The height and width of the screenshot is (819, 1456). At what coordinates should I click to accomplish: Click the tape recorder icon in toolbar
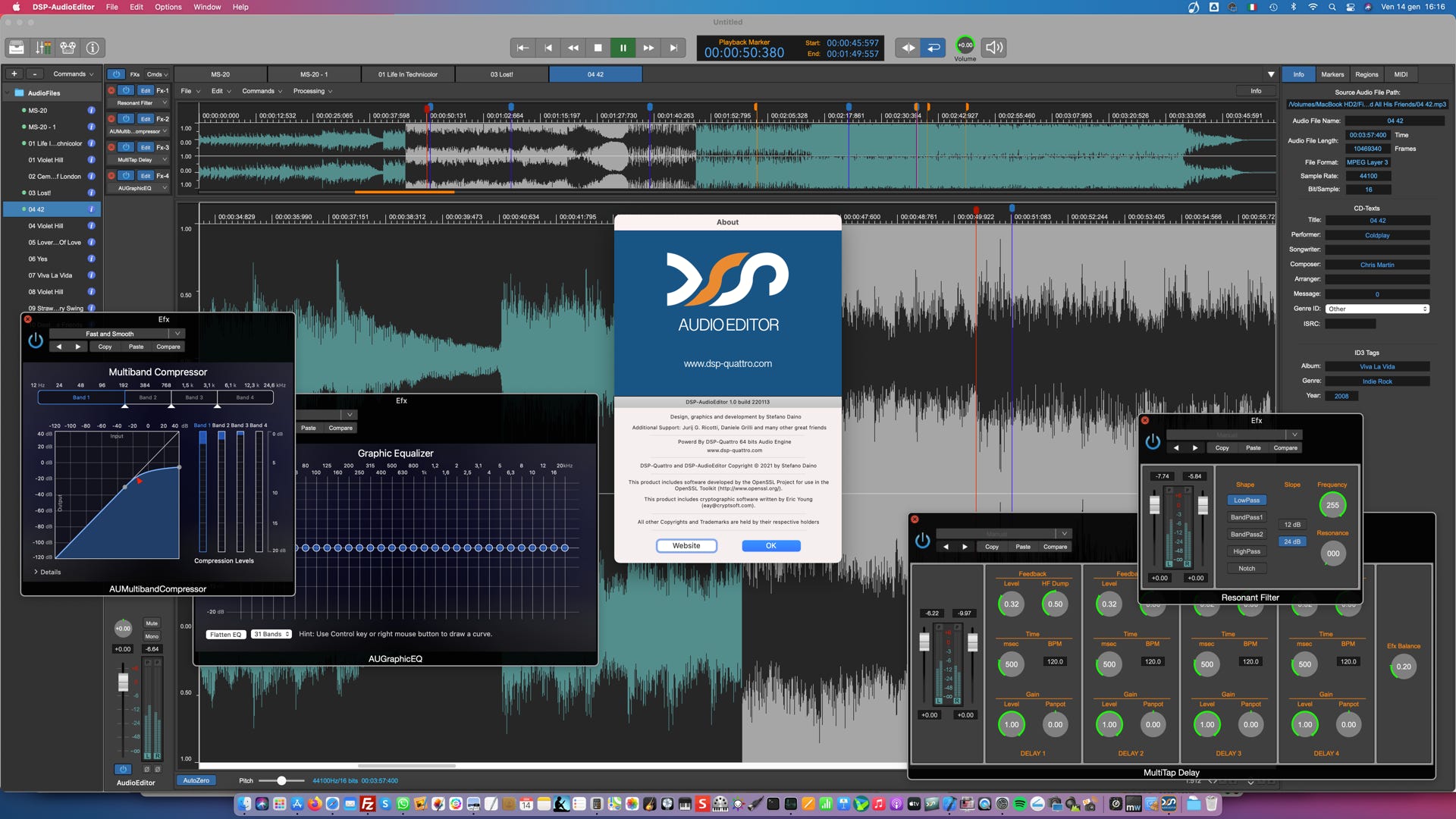coord(67,48)
